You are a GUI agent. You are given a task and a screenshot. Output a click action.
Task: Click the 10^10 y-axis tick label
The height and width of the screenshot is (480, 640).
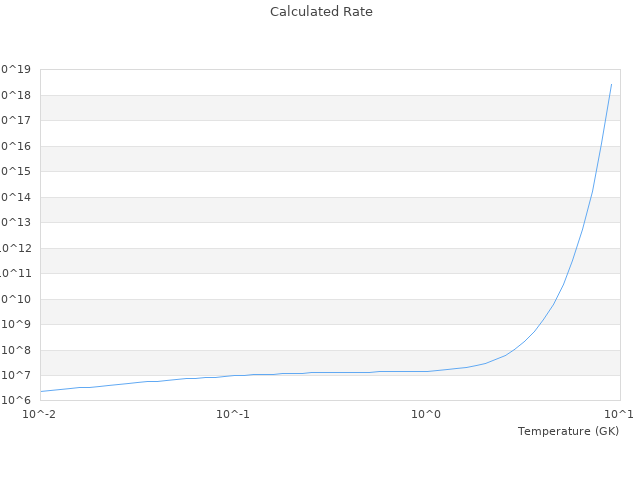point(15,299)
